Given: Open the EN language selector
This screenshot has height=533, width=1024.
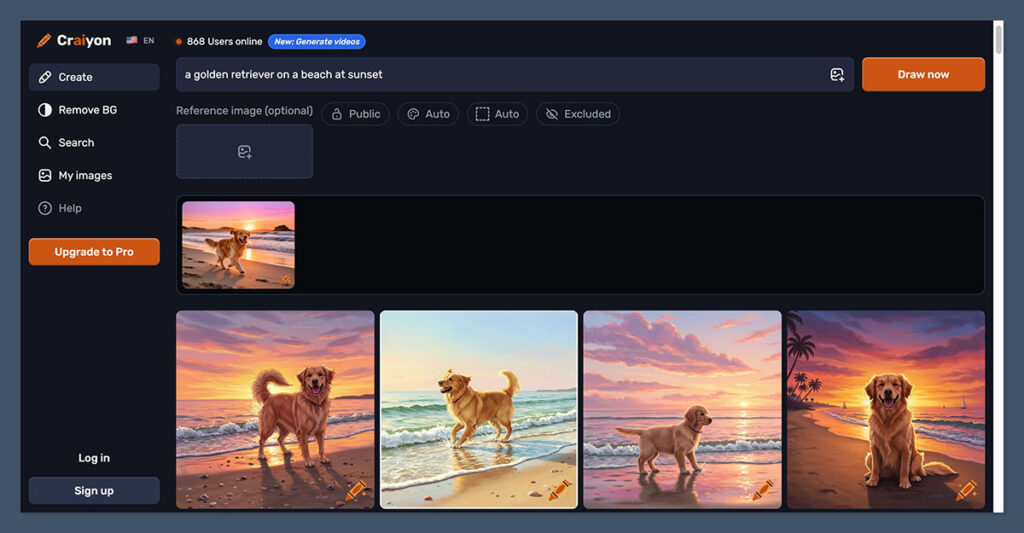Looking at the screenshot, I should click(140, 40).
